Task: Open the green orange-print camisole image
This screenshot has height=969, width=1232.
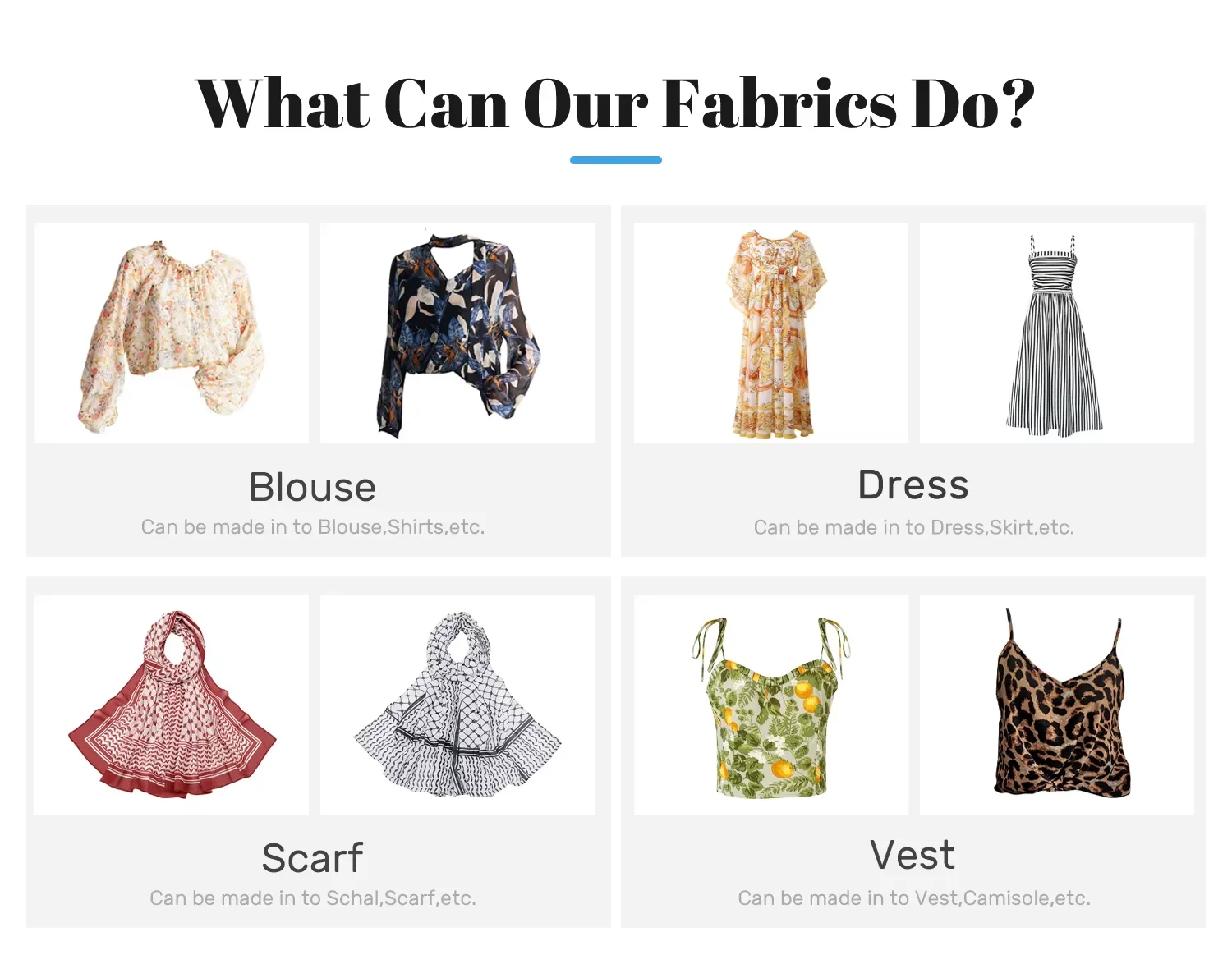Action: click(771, 705)
